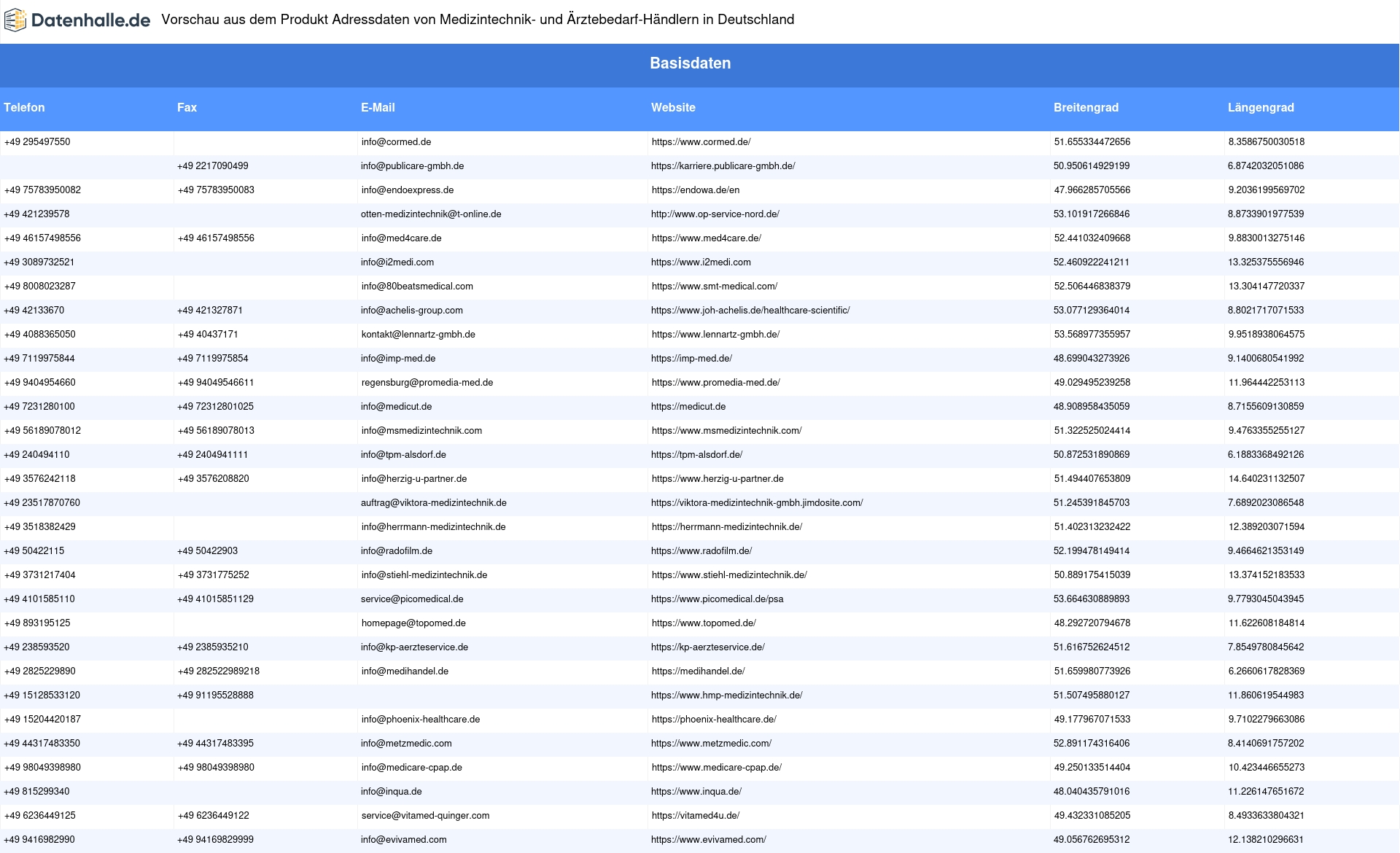Viewport: 1400px width, 853px height.
Task: Select phone number +49 75783950082
Action: [x=42, y=190]
